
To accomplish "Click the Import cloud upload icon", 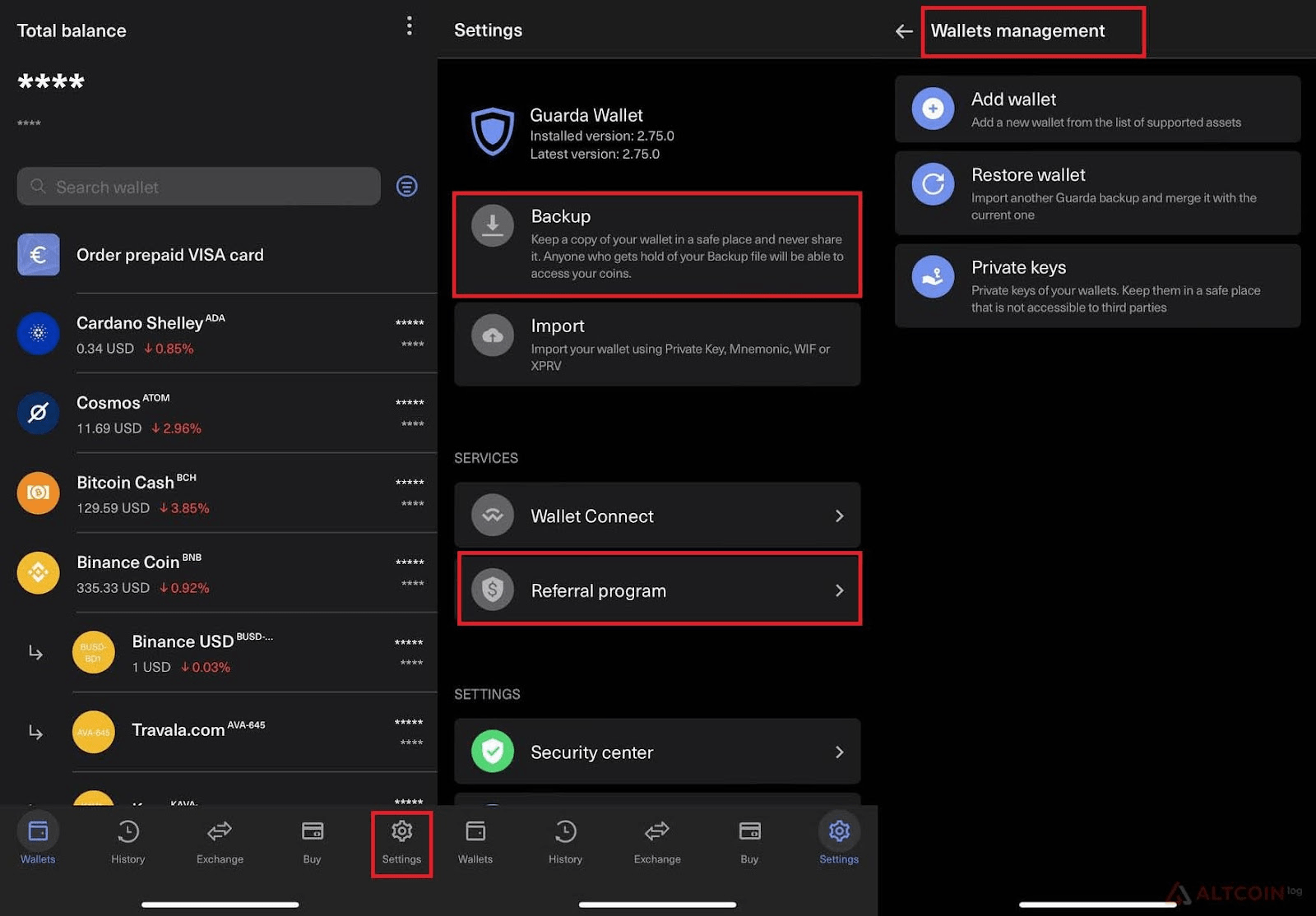I will [x=493, y=335].
